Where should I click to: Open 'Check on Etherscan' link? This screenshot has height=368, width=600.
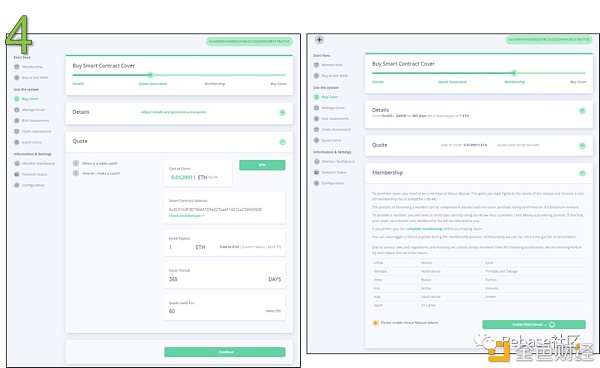tap(187, 216)
